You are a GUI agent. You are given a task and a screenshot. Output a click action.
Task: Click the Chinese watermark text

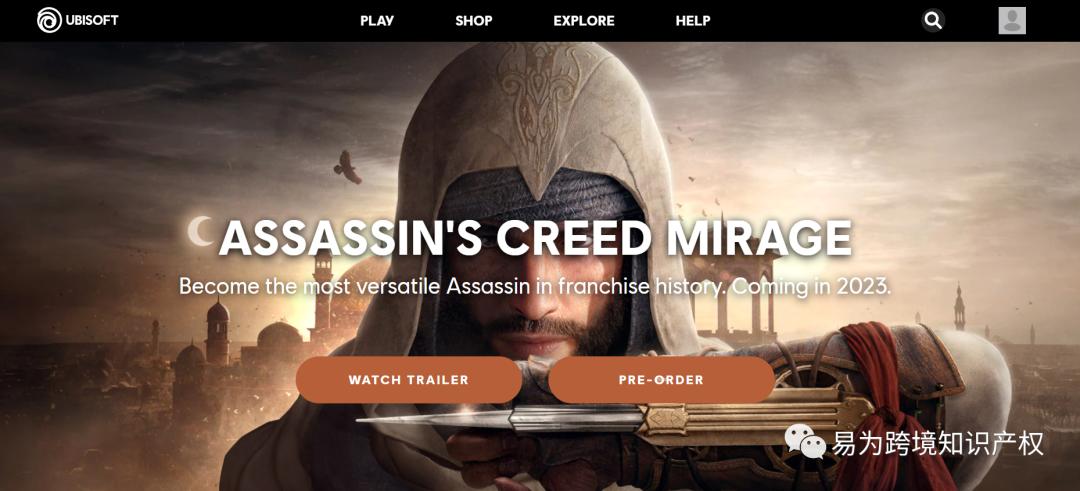tap(937, 443)
